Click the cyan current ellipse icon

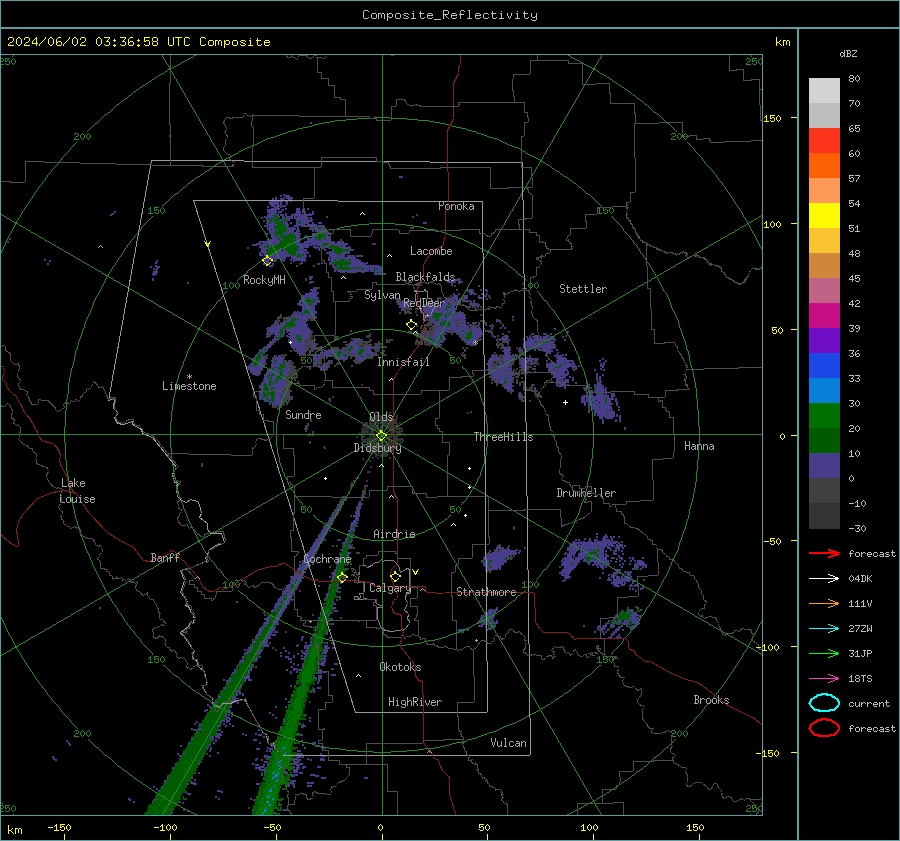tap(824, 703)
